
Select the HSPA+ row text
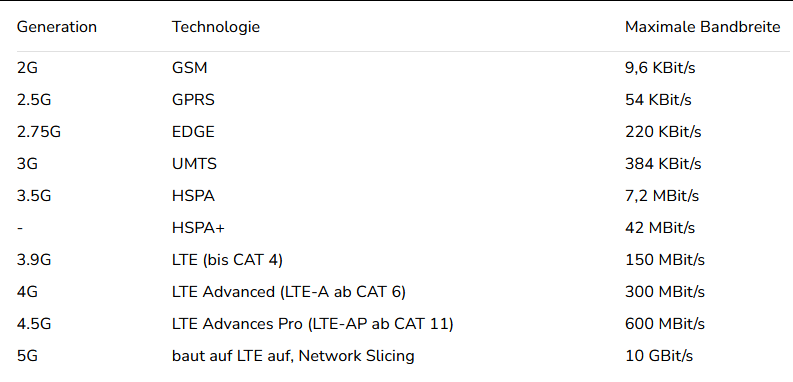(x=198, y=228)
